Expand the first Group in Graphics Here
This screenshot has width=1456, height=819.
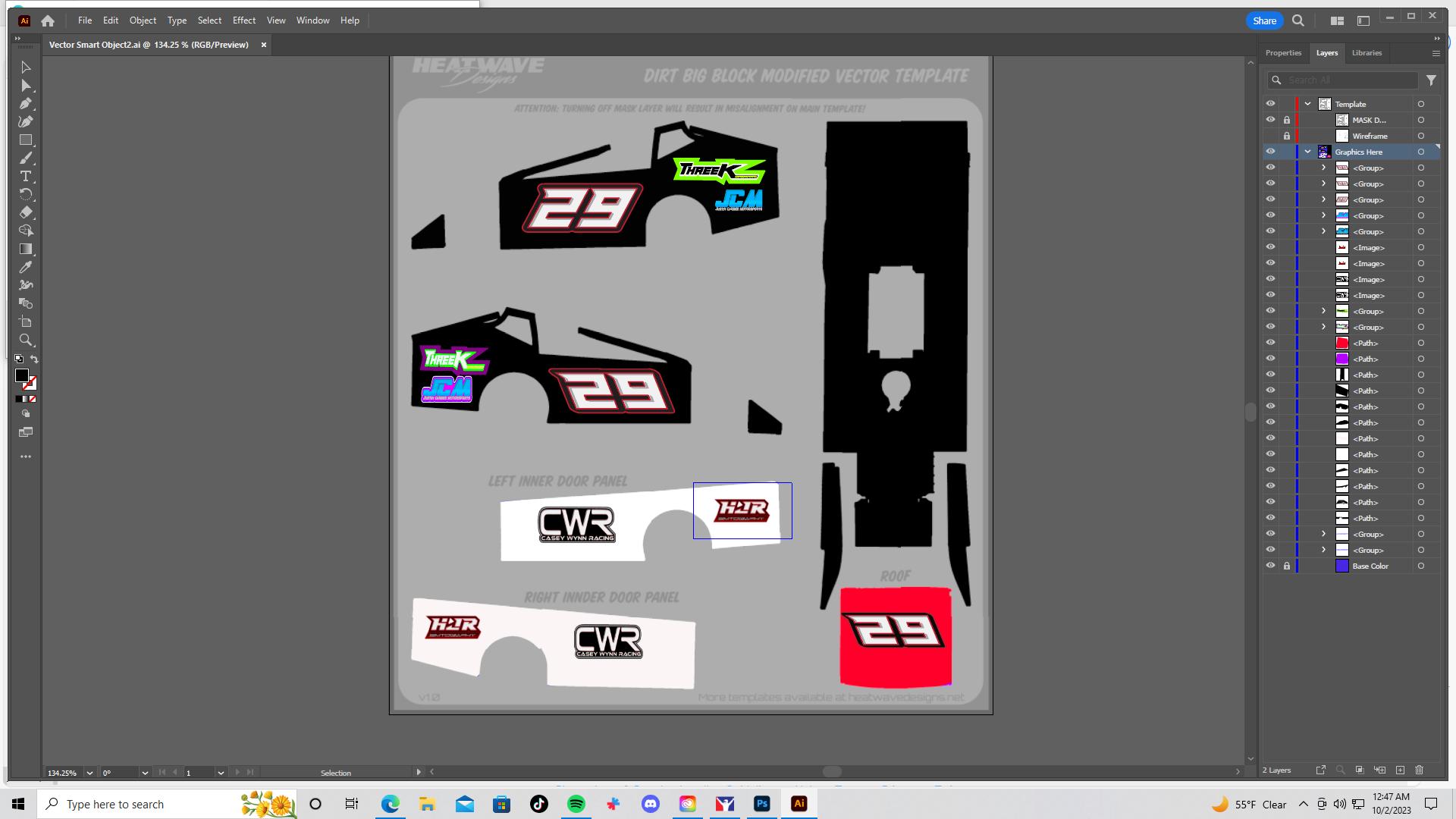point(1324,168)
